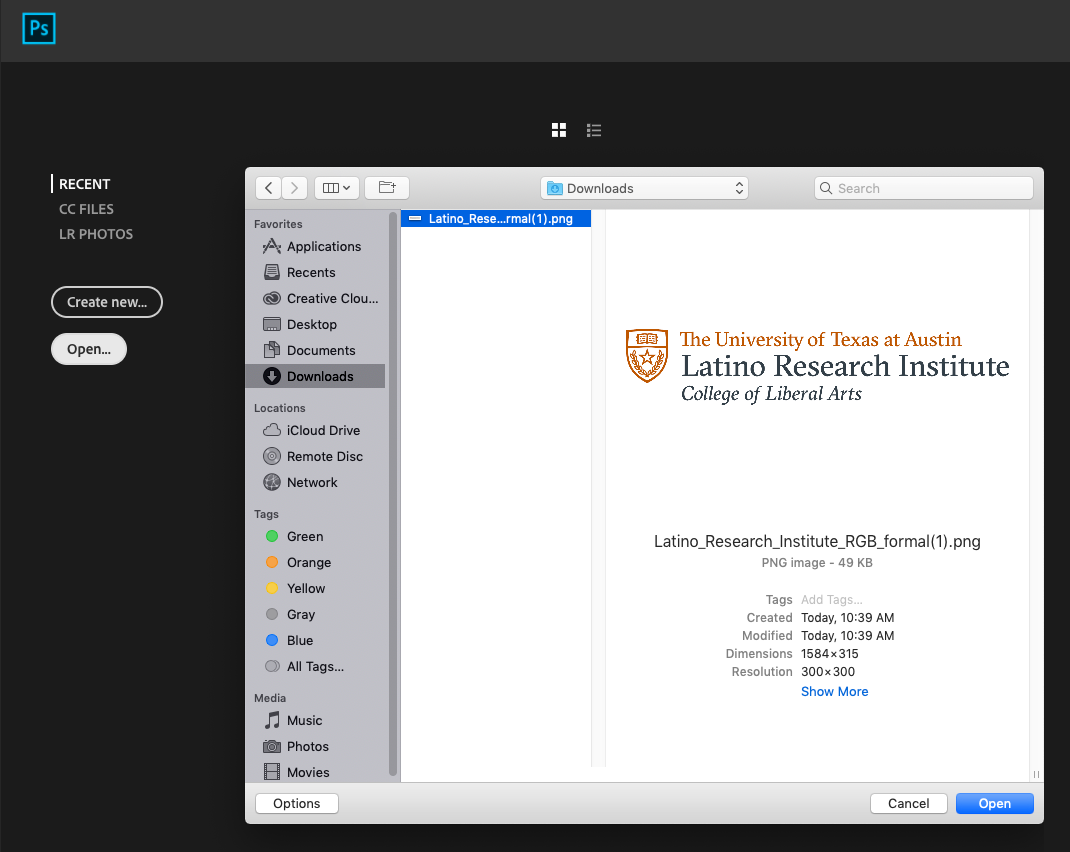Click the column resize handle at preview bottom
Viewport: 1070px width, 852px height.
click(1036, 774)
